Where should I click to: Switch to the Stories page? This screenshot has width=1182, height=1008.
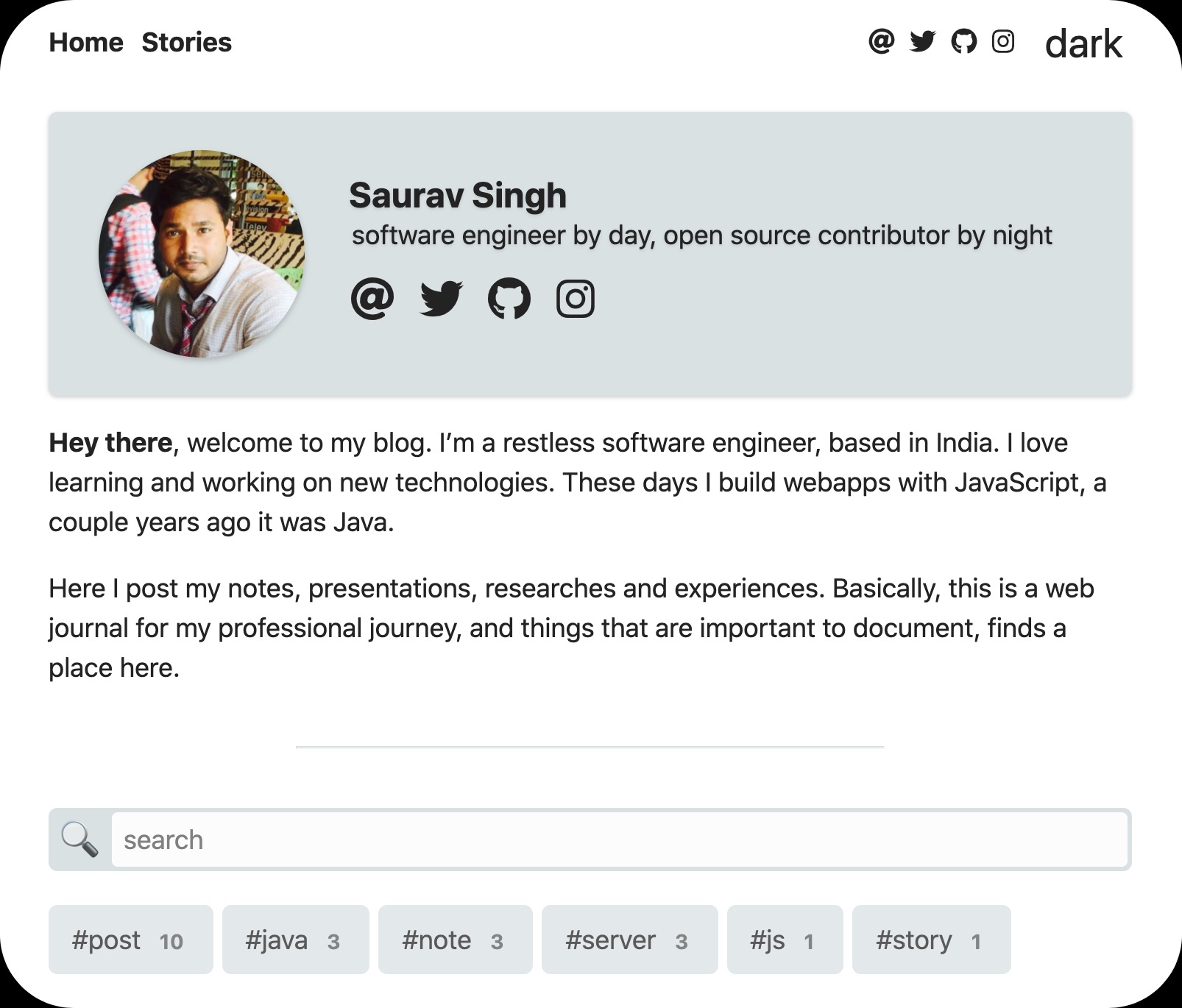pos(186,42)
